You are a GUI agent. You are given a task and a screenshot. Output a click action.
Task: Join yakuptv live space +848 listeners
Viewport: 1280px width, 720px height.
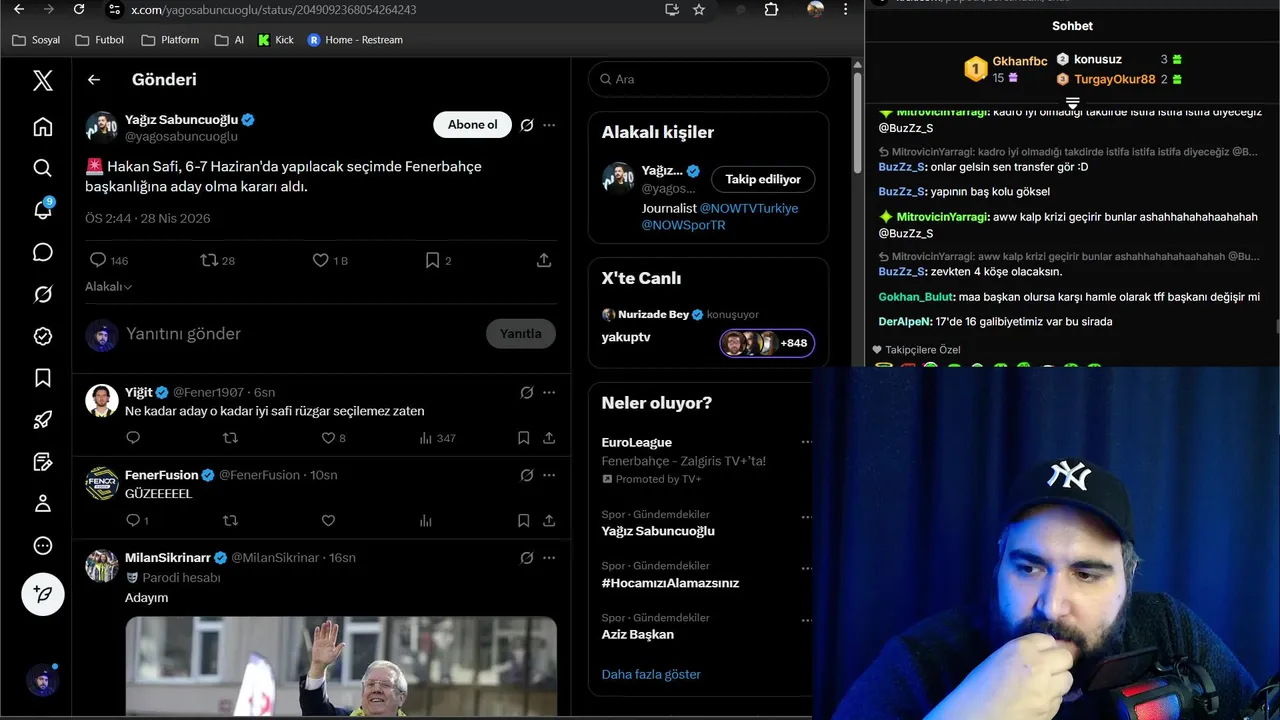coord(767,343)
